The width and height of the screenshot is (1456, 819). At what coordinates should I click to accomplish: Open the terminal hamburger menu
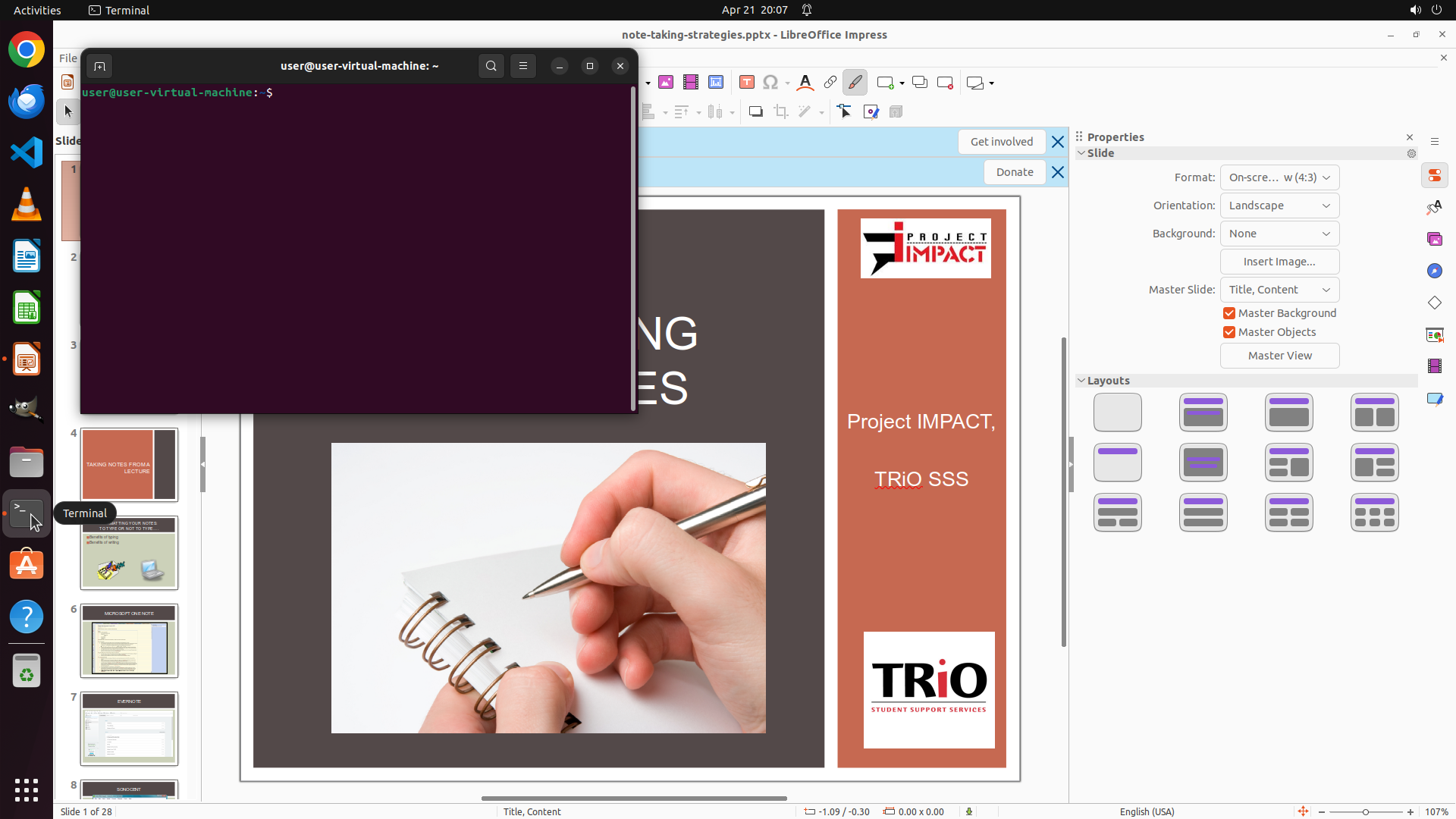click(523, 66)
